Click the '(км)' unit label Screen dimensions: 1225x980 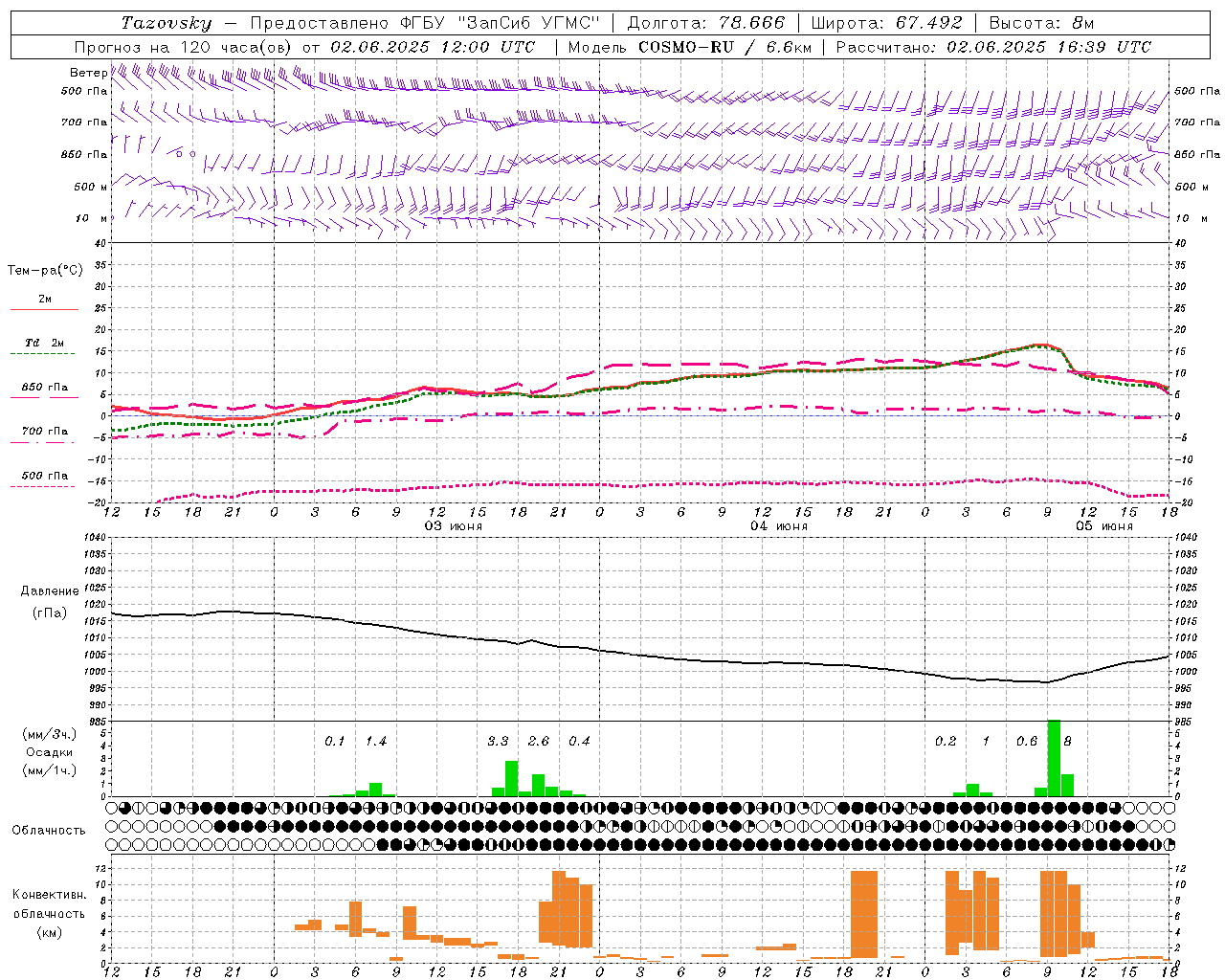pyautogui.click(x=50, y=932)
